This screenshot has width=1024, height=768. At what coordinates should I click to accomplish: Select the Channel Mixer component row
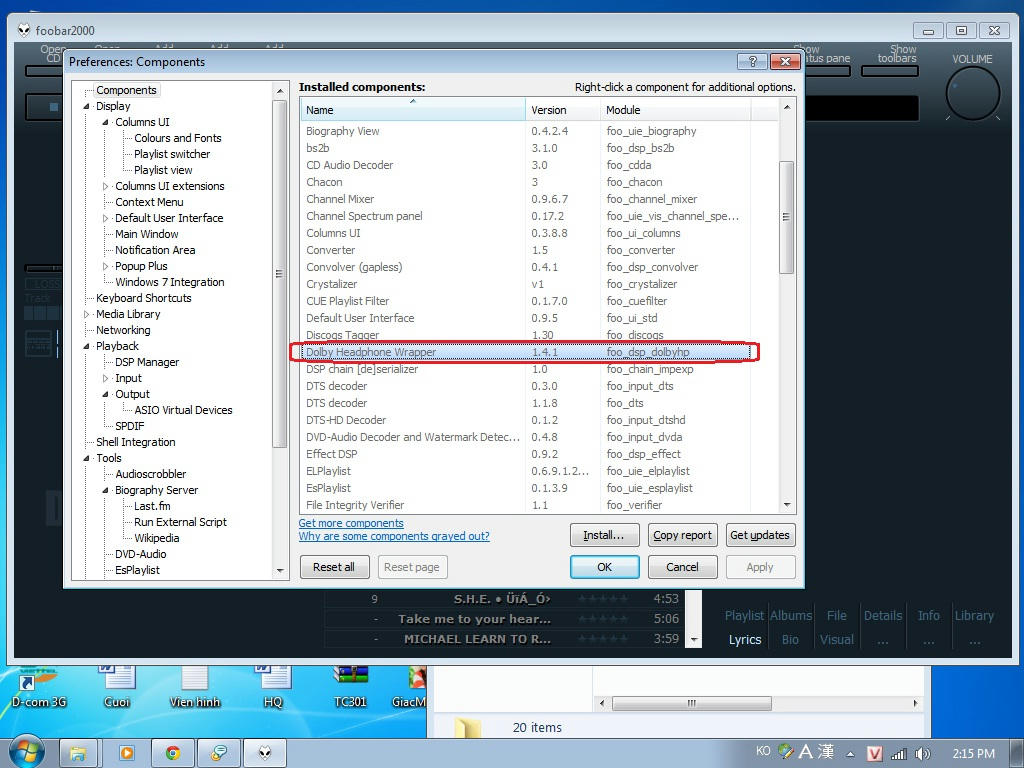(x=526, y=199)
